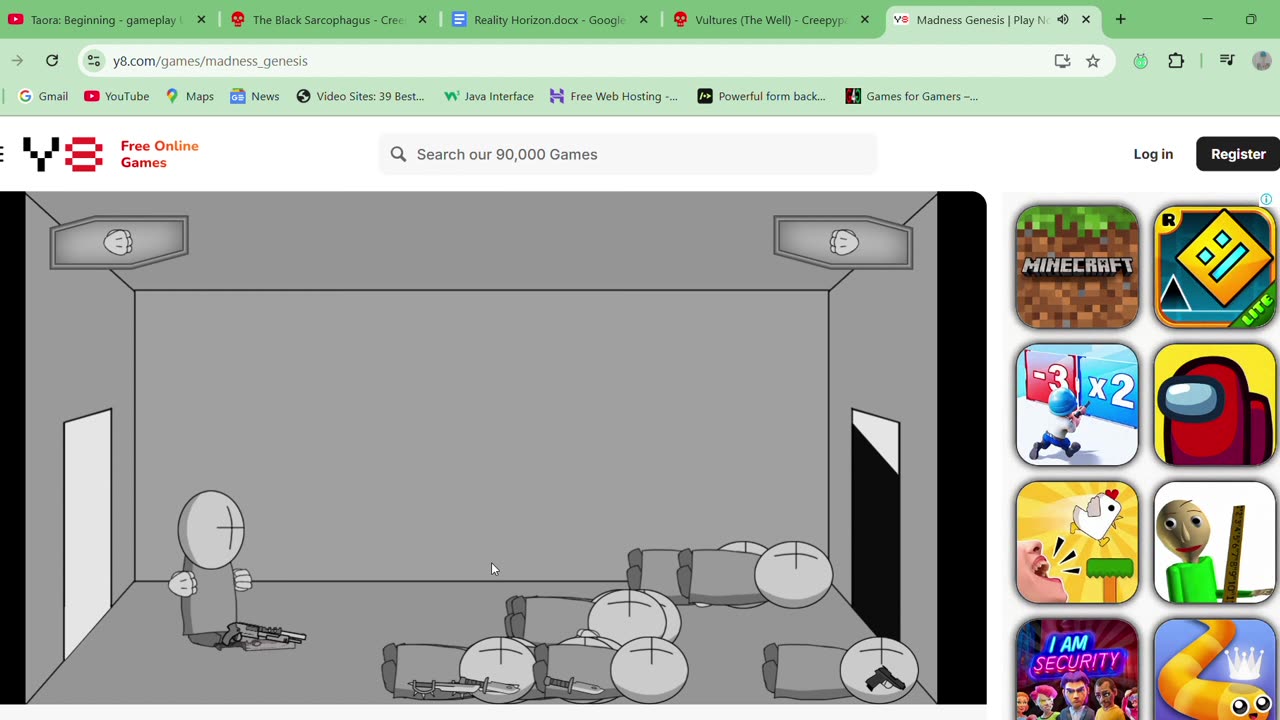Screen dimensions: 1280x720
Task: Open Video Sites: 39 Best bookmark
Action: tap(360, 96)
